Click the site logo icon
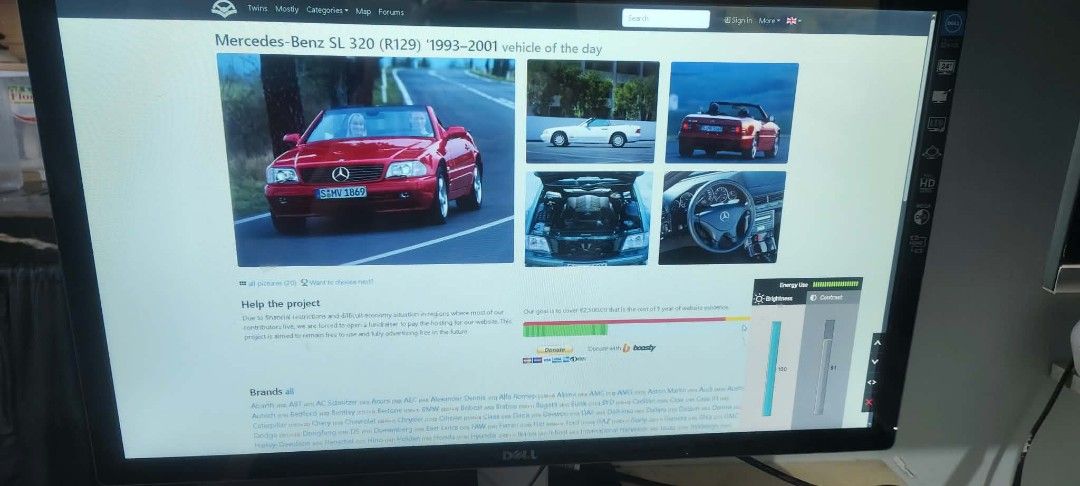Screen dimensions: 1080x486 (x=224, y=8)
